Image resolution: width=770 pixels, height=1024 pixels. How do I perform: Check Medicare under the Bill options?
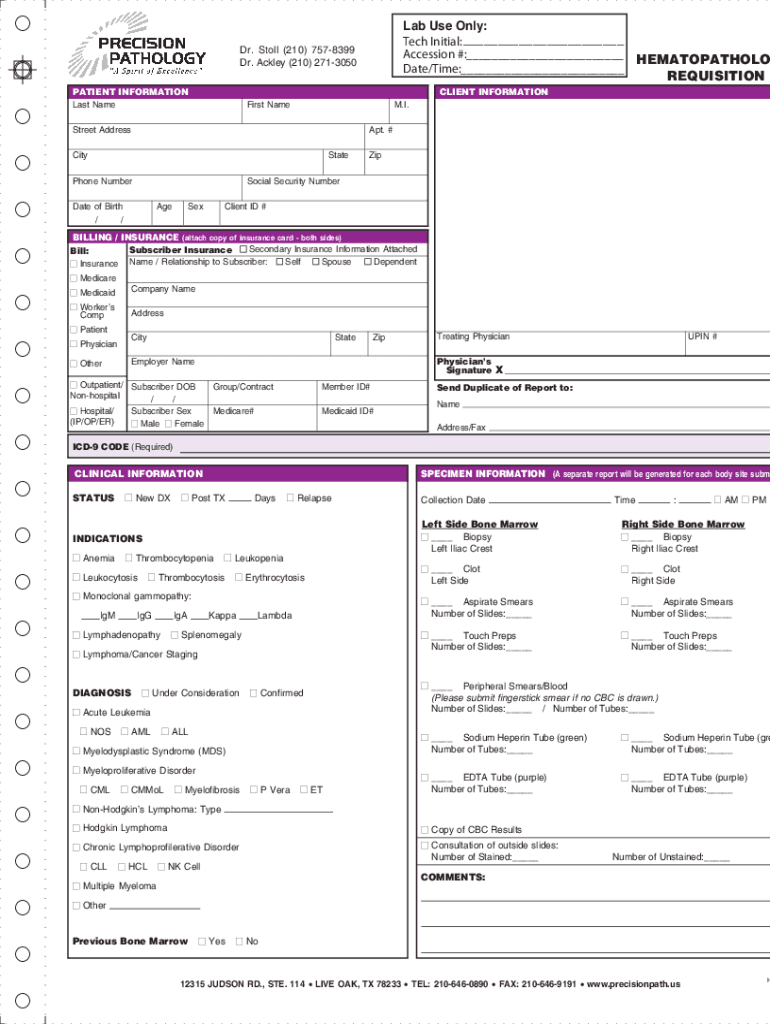(74, 278)
